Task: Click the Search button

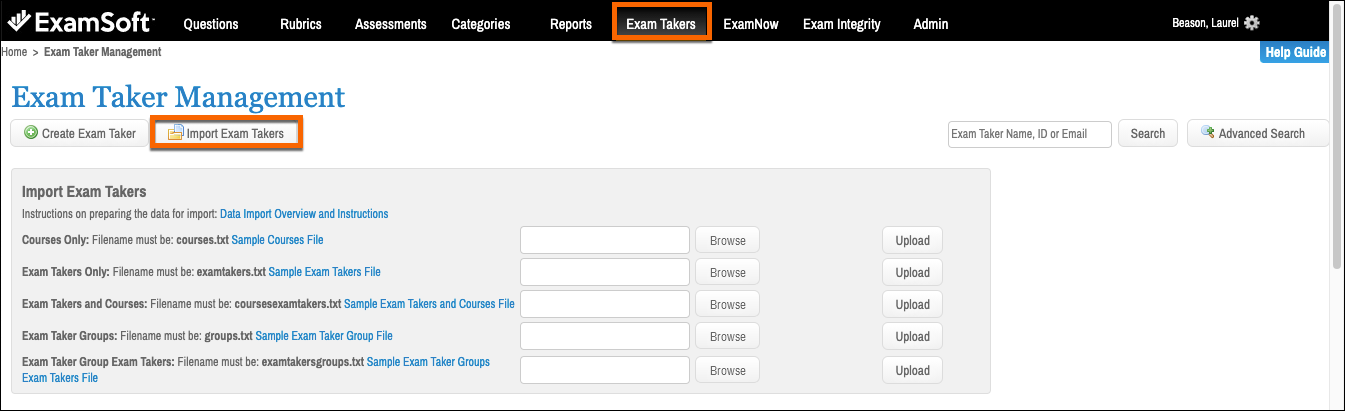Action: click(x=1148, y=134)
